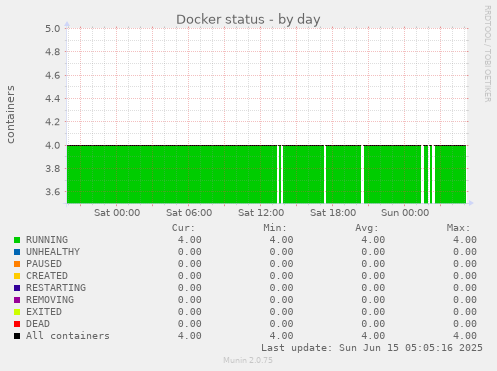Click the purple REMOVING legend swatch
497x371 pixels.
17,300
